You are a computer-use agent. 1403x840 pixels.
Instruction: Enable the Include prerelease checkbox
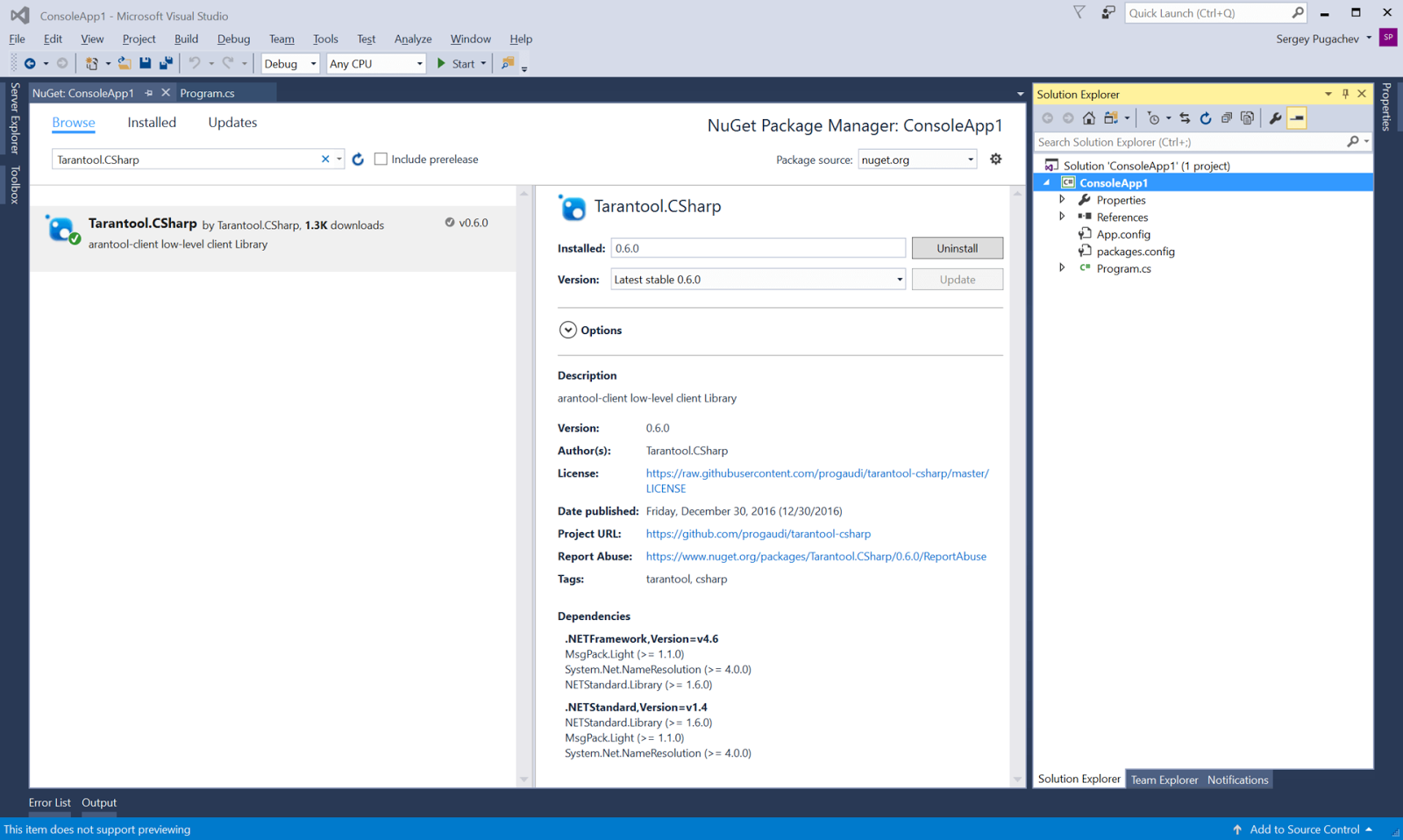click(x=381, y=160)
